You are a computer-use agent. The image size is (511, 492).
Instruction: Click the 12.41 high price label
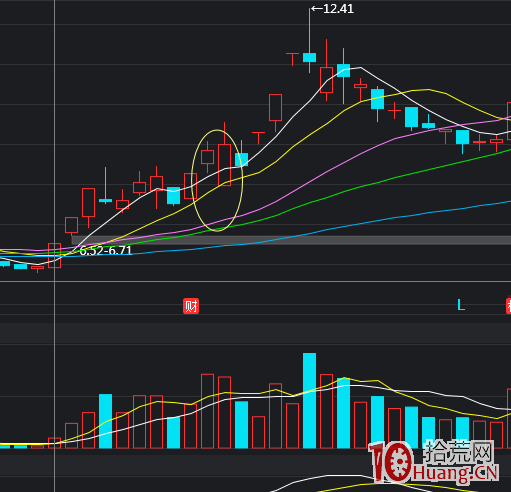click(338, 9)
